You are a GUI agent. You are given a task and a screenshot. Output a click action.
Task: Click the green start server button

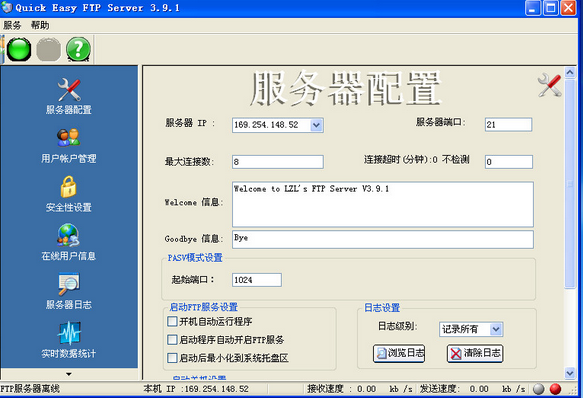pos(19,49)
